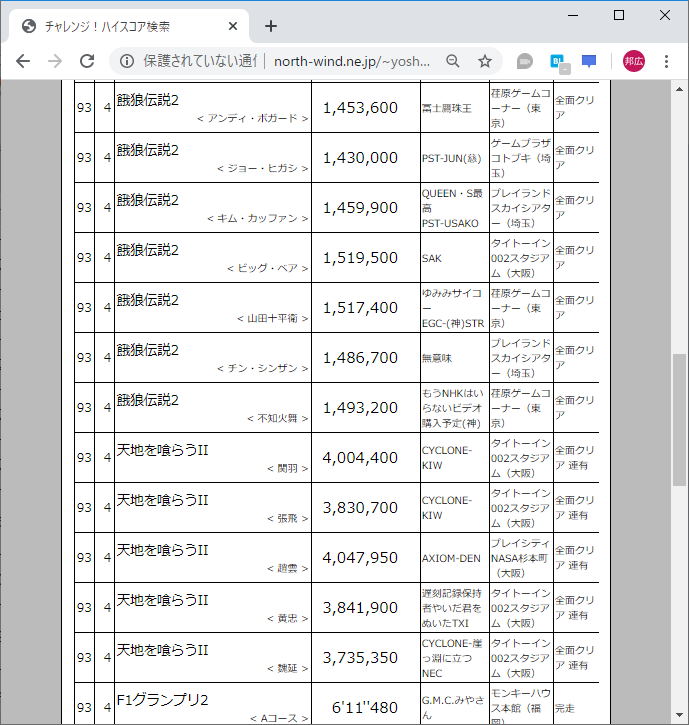This screenshot has height=725, width=689.
Task: Go back to the previous page
Action: [23, 61]
